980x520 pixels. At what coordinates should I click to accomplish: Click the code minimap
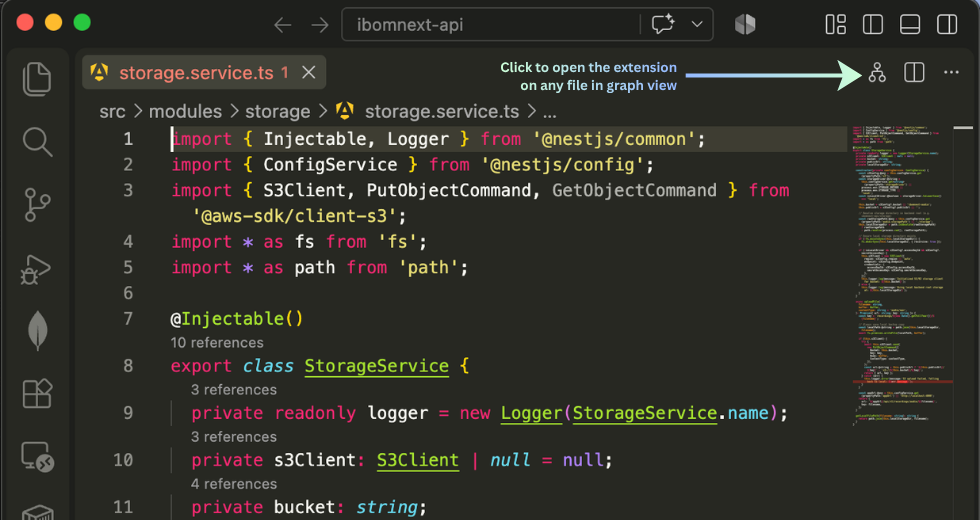[x=900, y=275]
